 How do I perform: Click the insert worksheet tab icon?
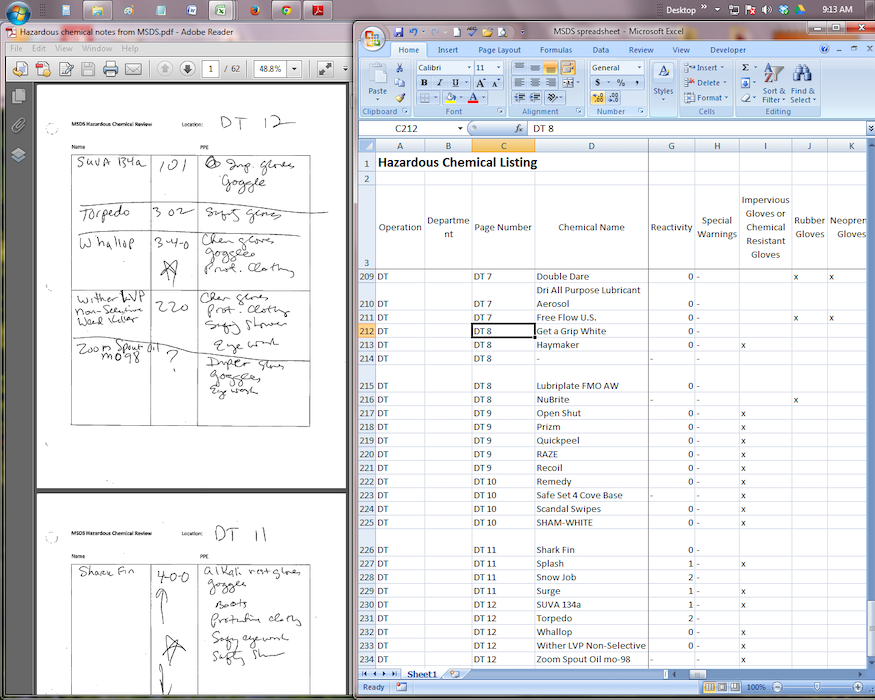[455, 674]
